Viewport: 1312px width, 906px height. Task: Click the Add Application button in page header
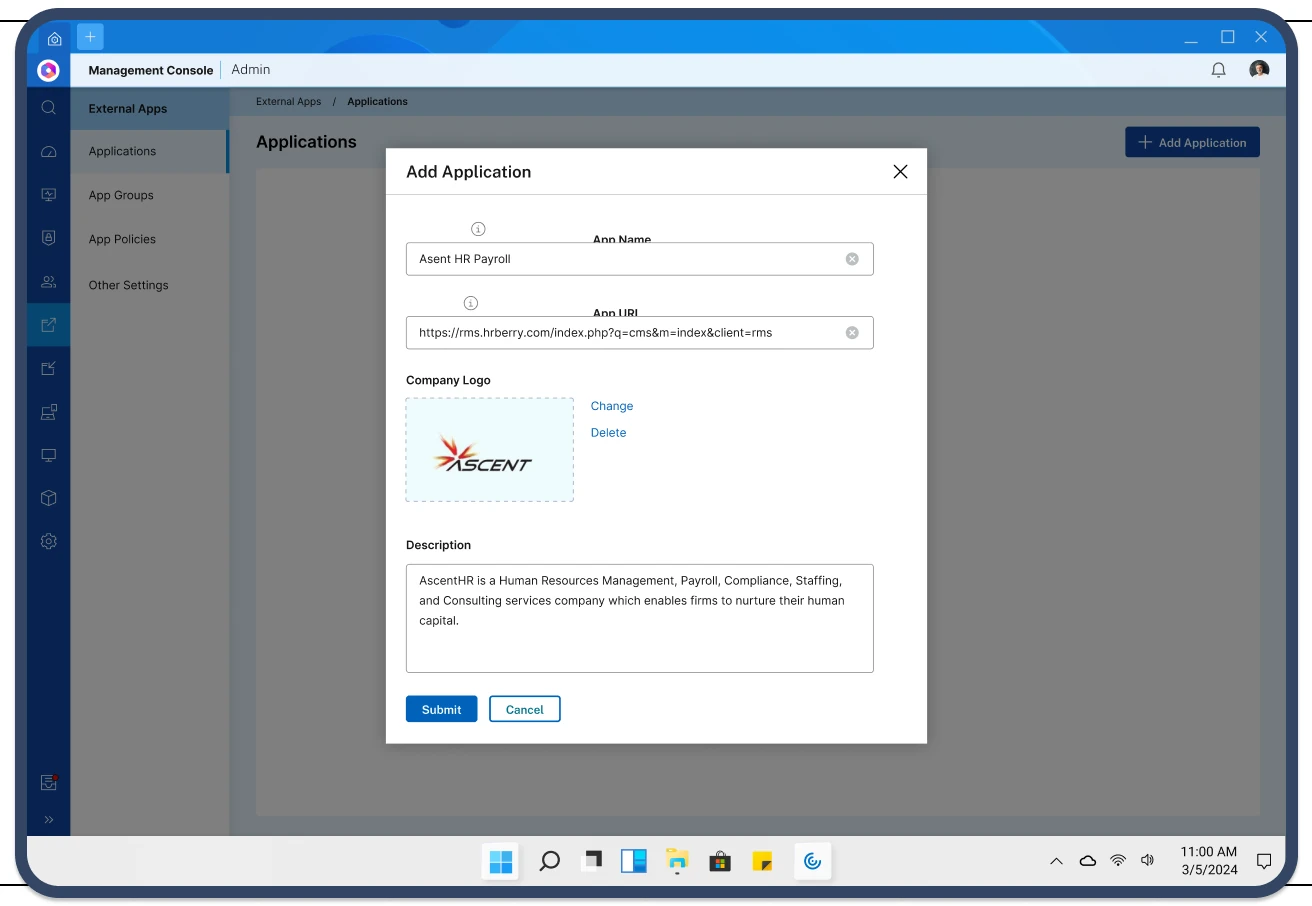[x=1192, y=142]
